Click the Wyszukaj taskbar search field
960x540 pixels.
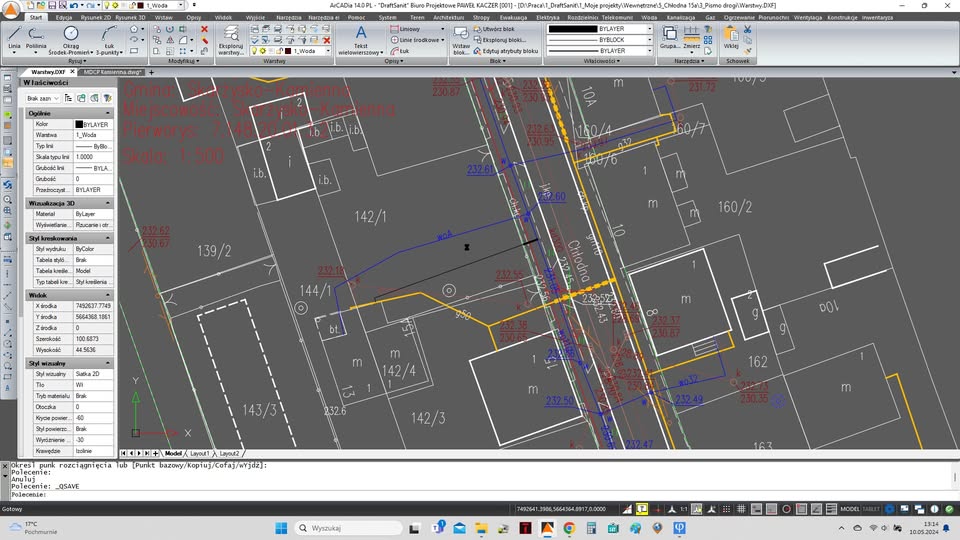(x=348, y=528)
